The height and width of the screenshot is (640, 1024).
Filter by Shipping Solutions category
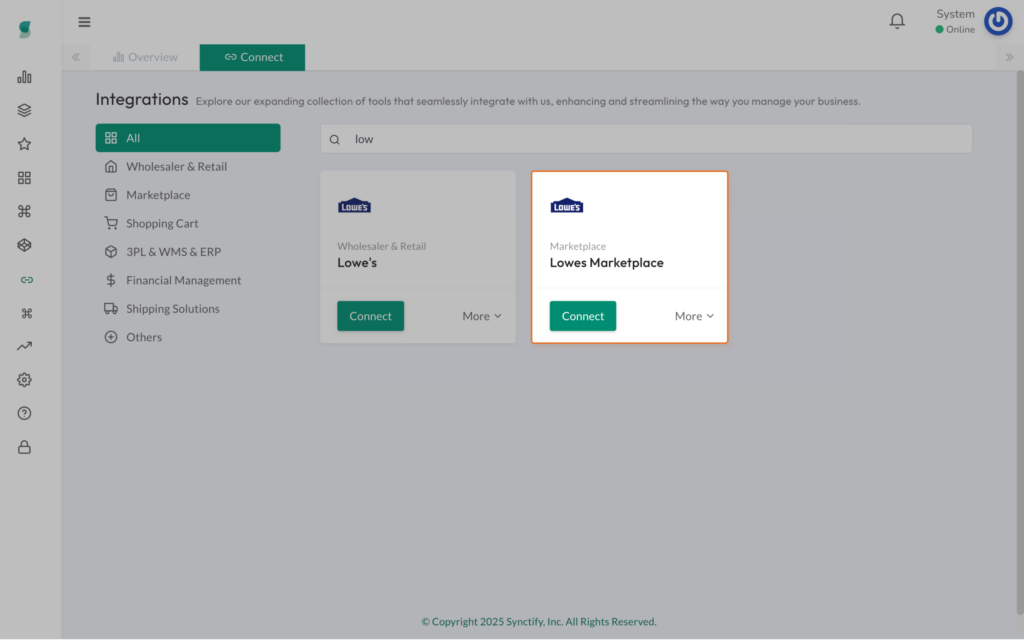188,308
